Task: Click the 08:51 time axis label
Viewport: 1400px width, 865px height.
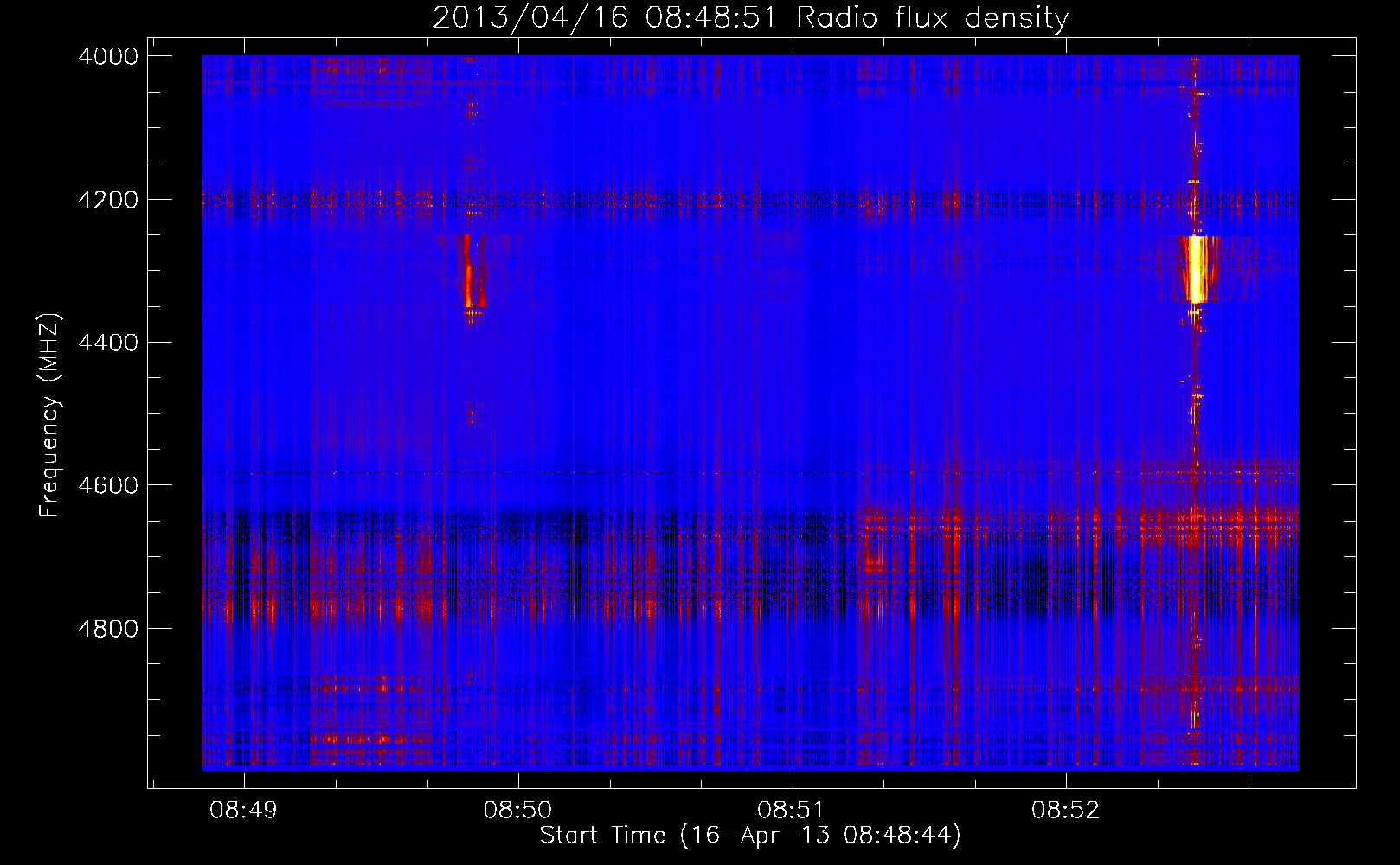Action: pos(792,811)
